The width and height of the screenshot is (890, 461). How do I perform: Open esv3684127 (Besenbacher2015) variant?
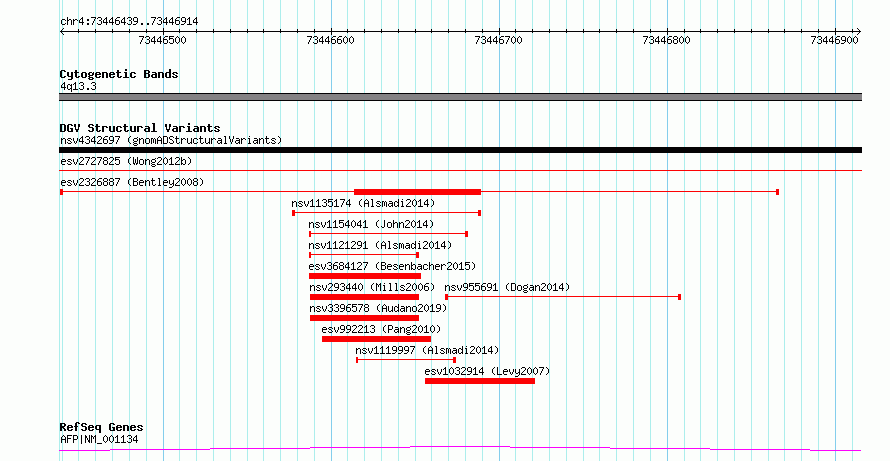[x=392, y=266]
